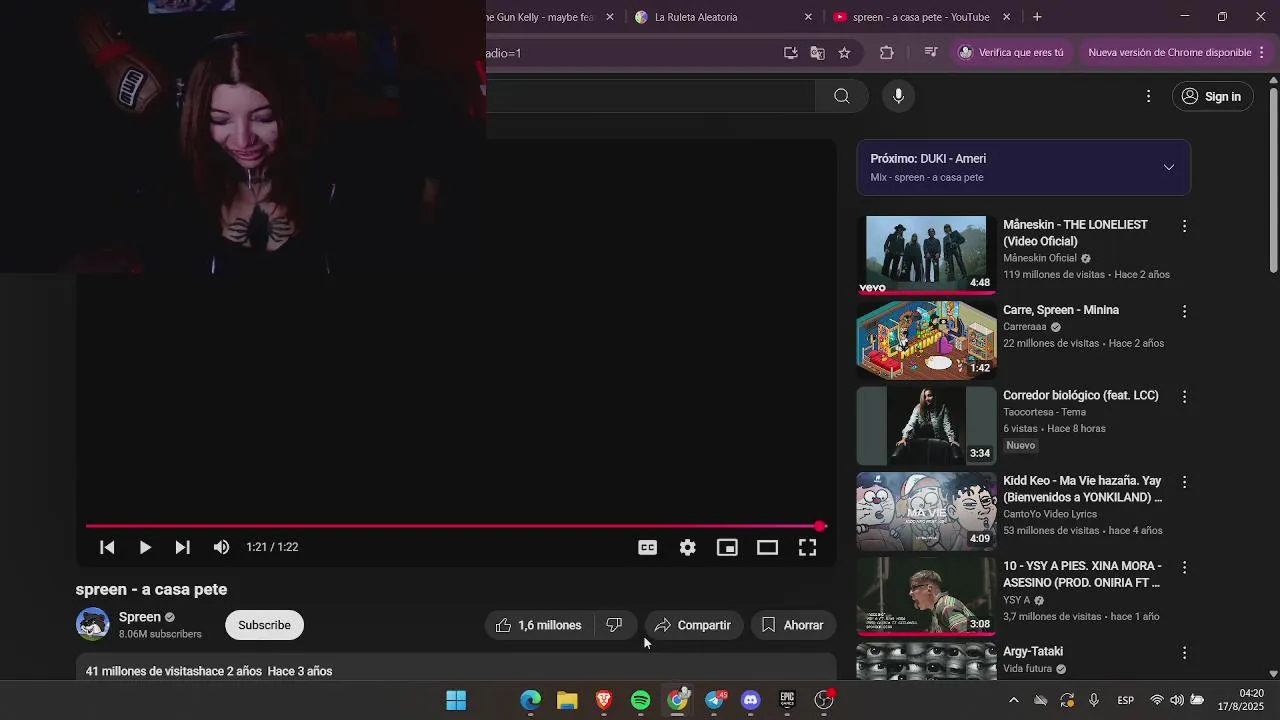Subscribe to the Spreen channel
Viewport: 1280px width, 720px height.
click(x=264, y=625)
